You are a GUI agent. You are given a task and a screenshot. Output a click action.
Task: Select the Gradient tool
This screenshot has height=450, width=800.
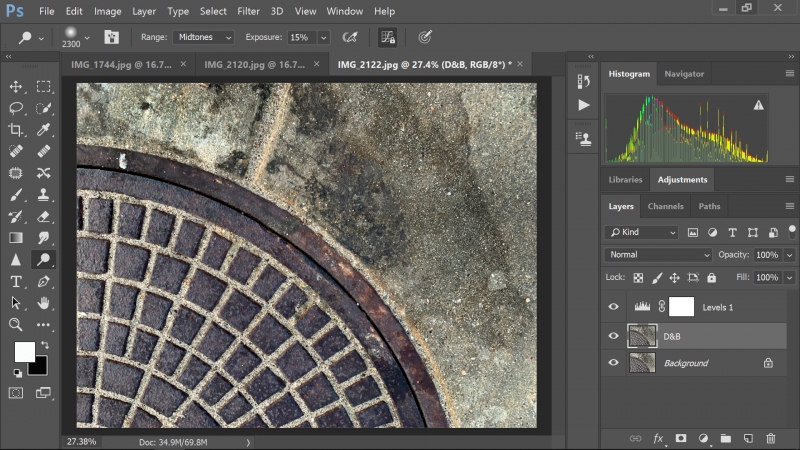(16, 238)
